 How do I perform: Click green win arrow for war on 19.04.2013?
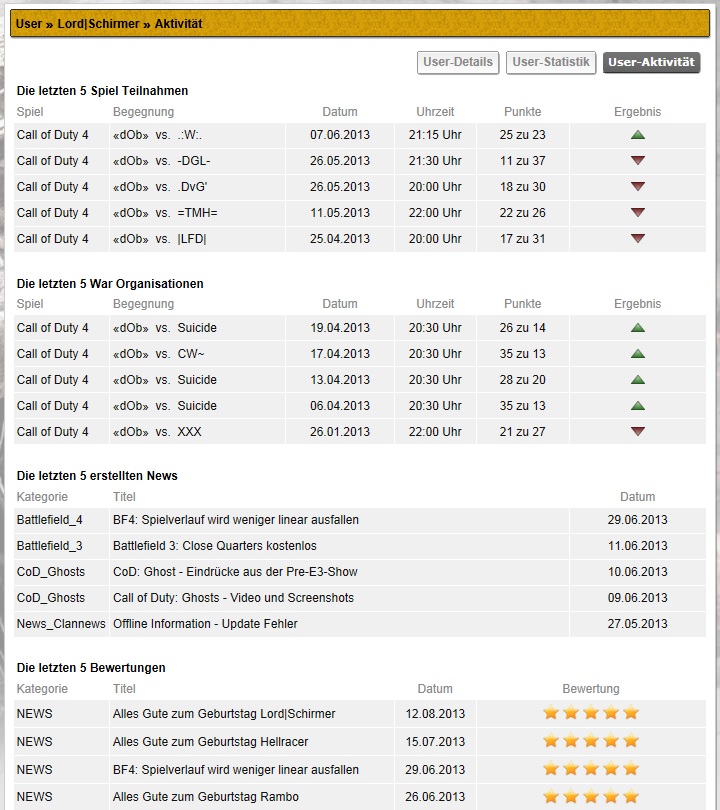tap(638, 328)
